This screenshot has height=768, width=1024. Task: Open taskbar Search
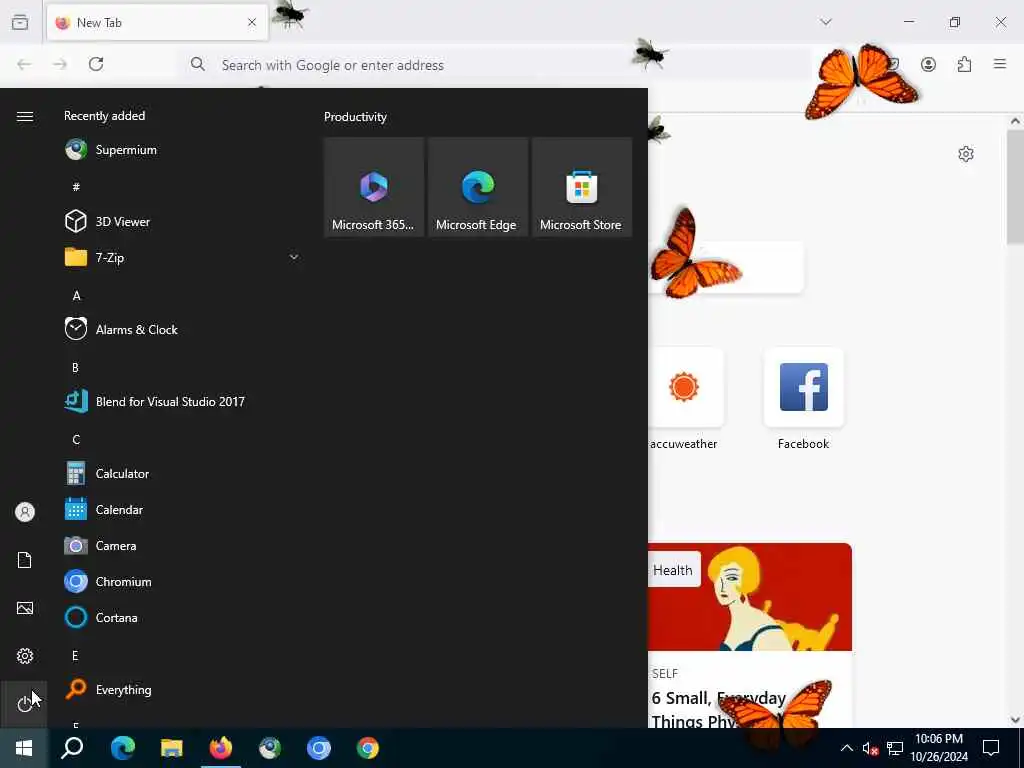[x=72, y=748]
